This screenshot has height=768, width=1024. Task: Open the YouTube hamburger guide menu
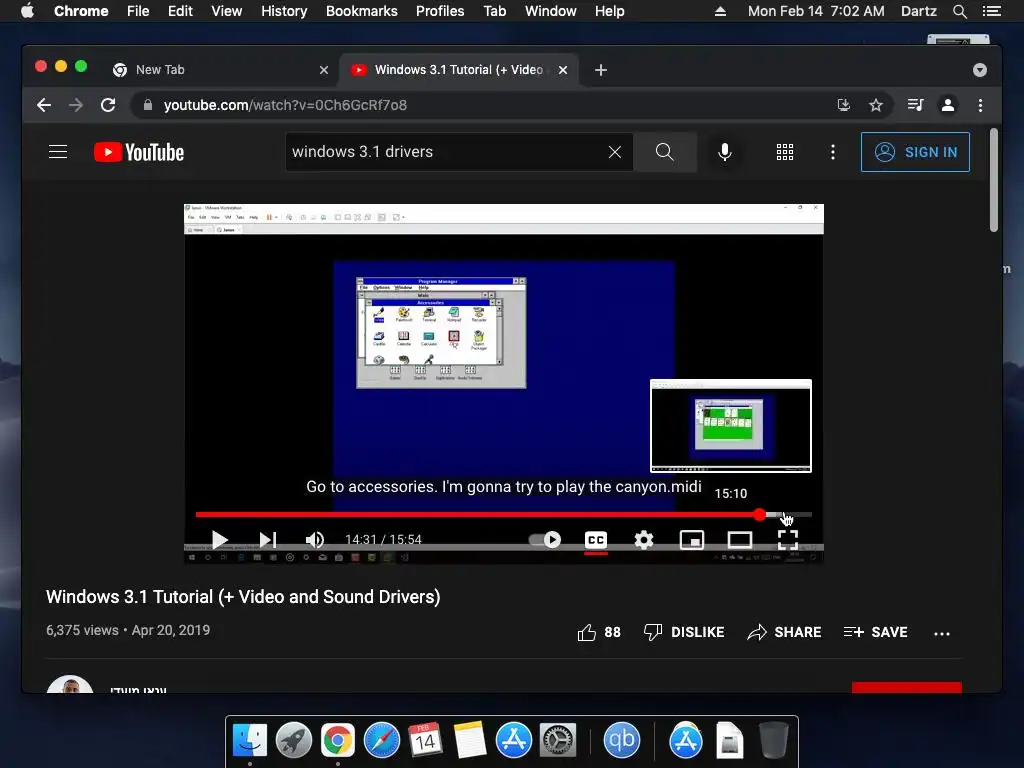tap(58, 152)
